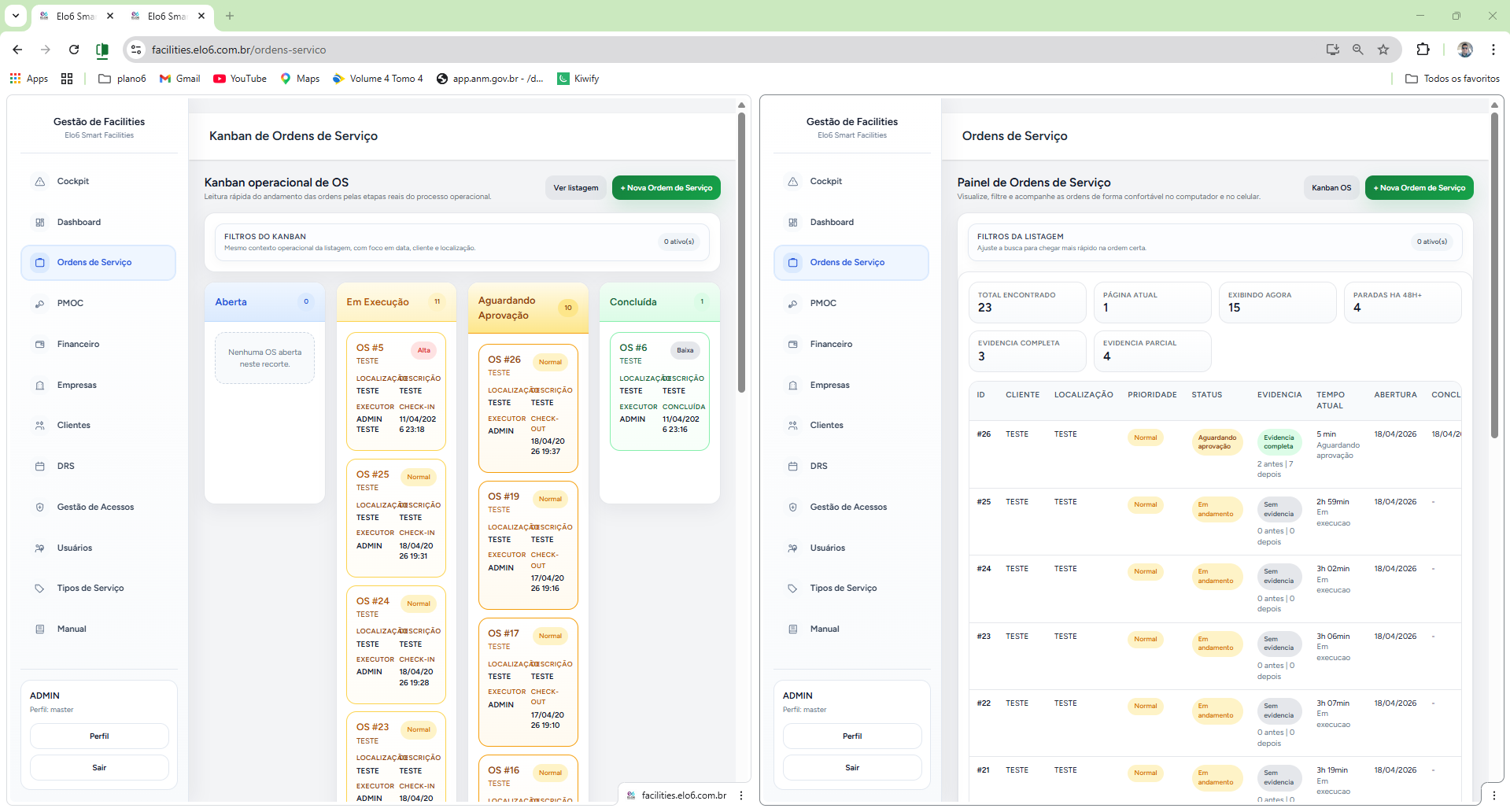Click Dashboard icon in right window sidebar
This screenshot has height=812, width=1510.
point(793,223)
